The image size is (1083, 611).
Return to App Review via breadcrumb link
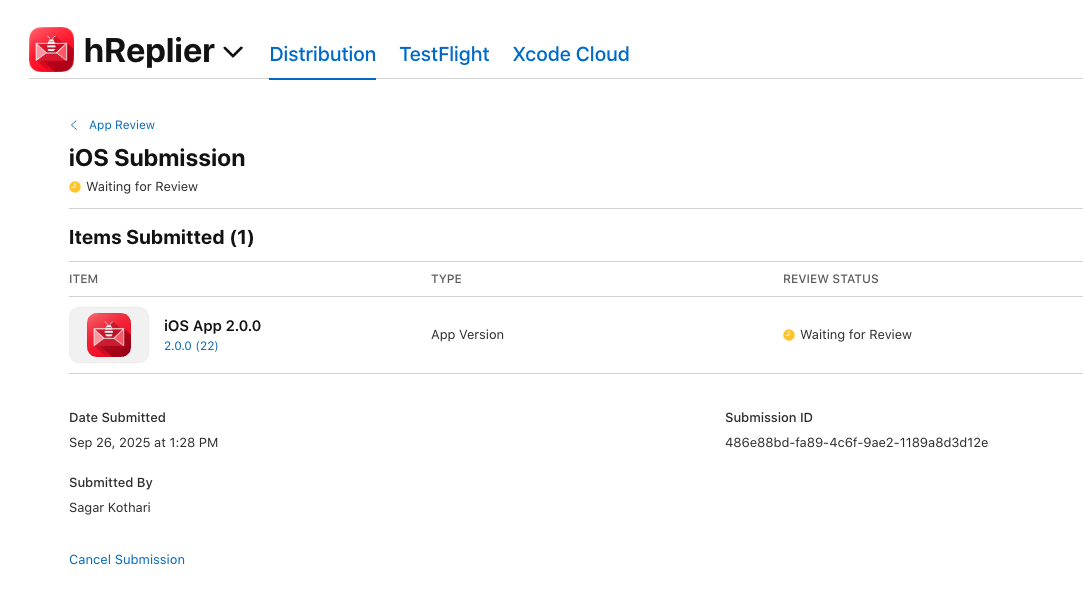pyautogui.click(x=121, y=125)
